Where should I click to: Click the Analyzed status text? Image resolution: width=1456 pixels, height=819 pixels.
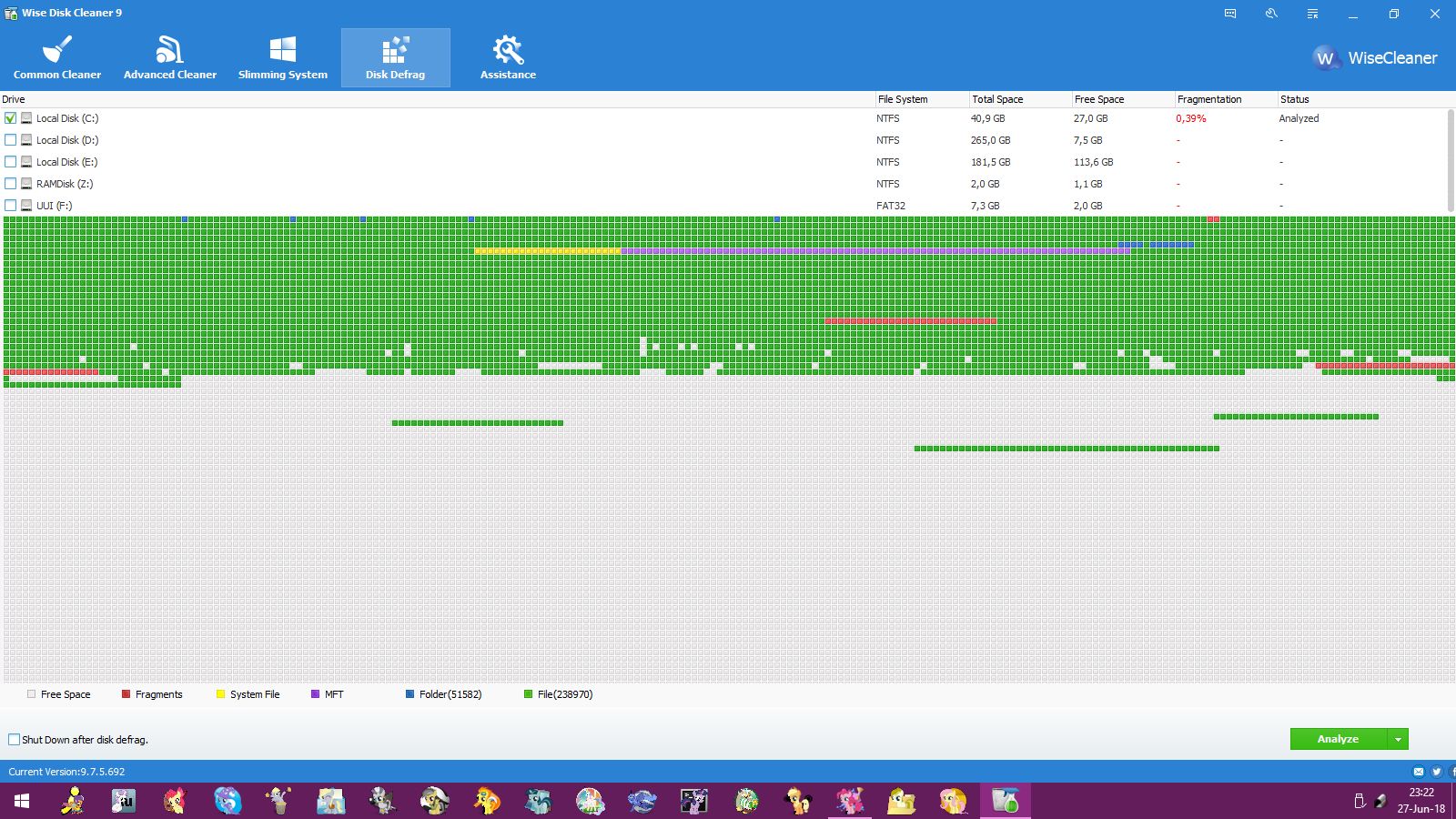1299,118
